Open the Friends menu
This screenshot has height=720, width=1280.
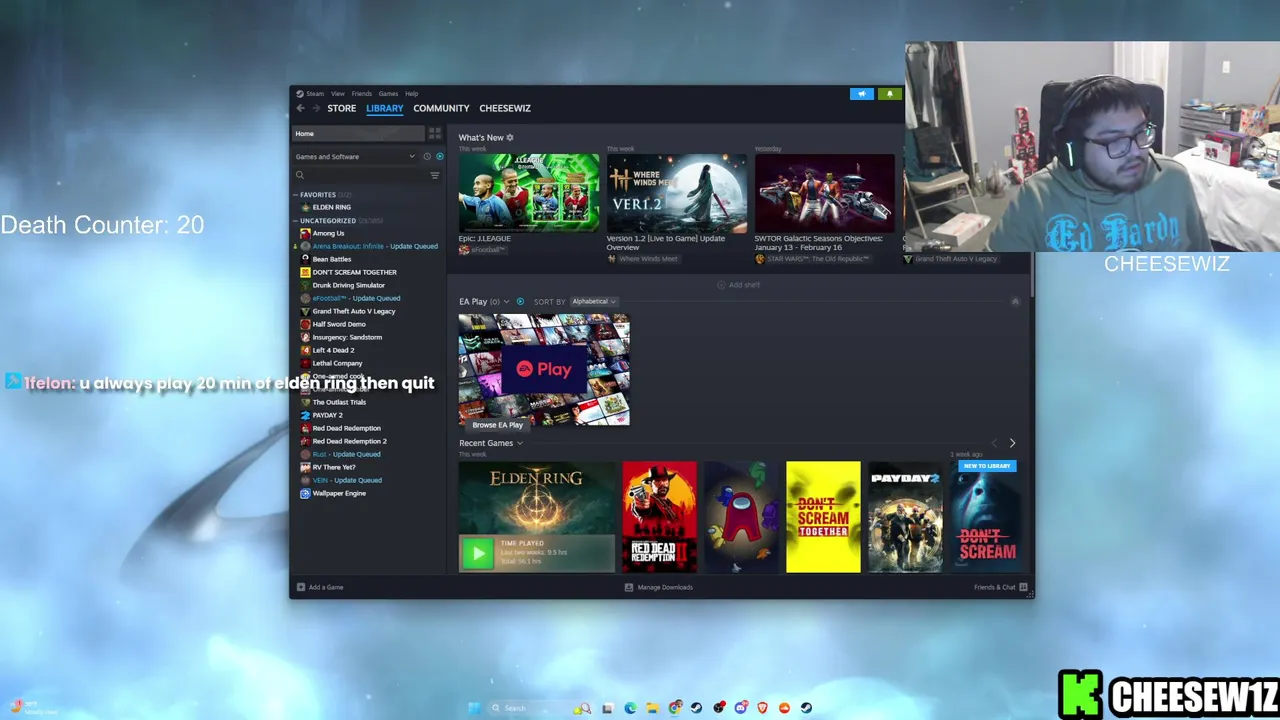click(361, 94)
